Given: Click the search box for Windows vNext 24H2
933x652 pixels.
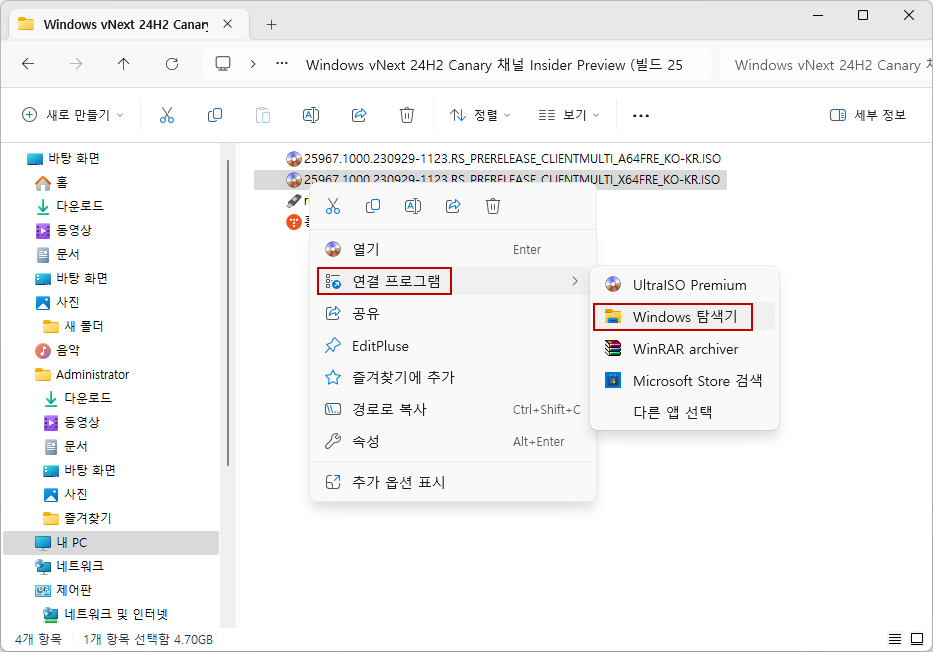Looking at the screenshot, I should [826, 64].
